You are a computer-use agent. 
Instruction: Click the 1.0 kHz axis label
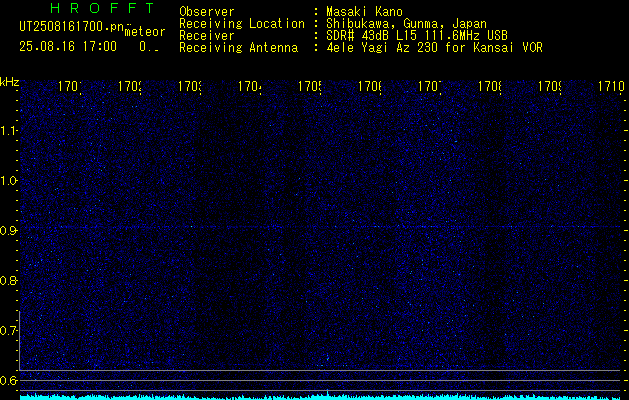click(x=8, y=181)
